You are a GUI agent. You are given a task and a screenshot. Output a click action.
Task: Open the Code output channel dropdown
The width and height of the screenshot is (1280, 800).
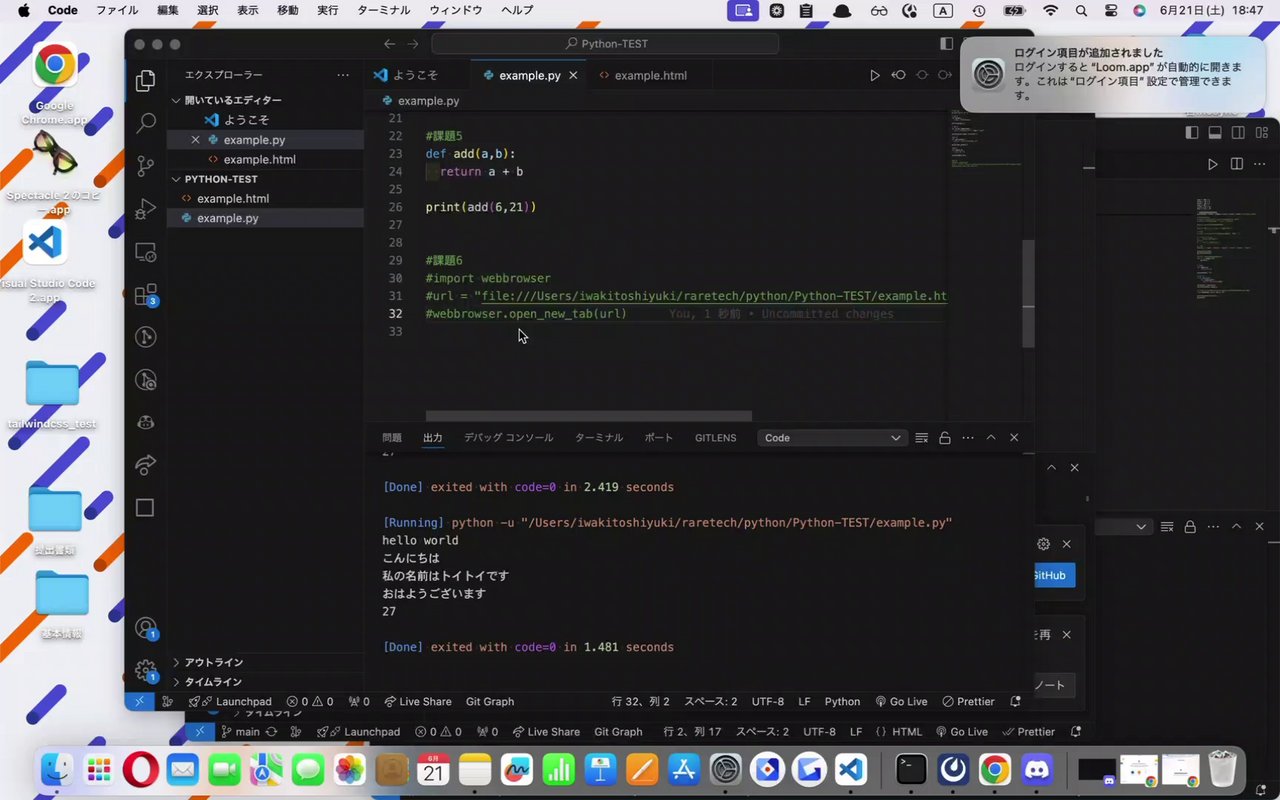[x=832, y=438]
